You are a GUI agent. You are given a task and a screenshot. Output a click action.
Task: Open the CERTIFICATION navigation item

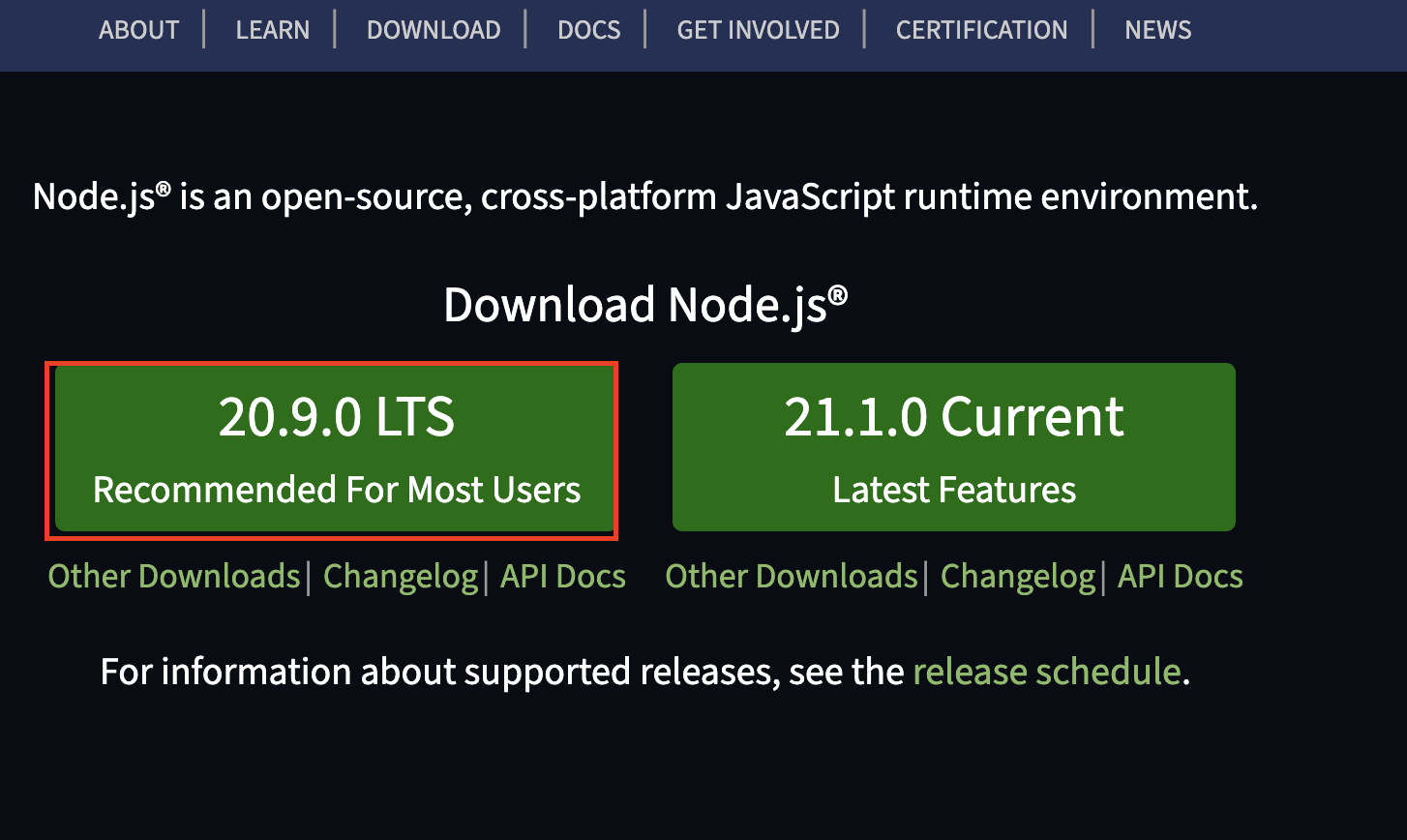(981, 30)
